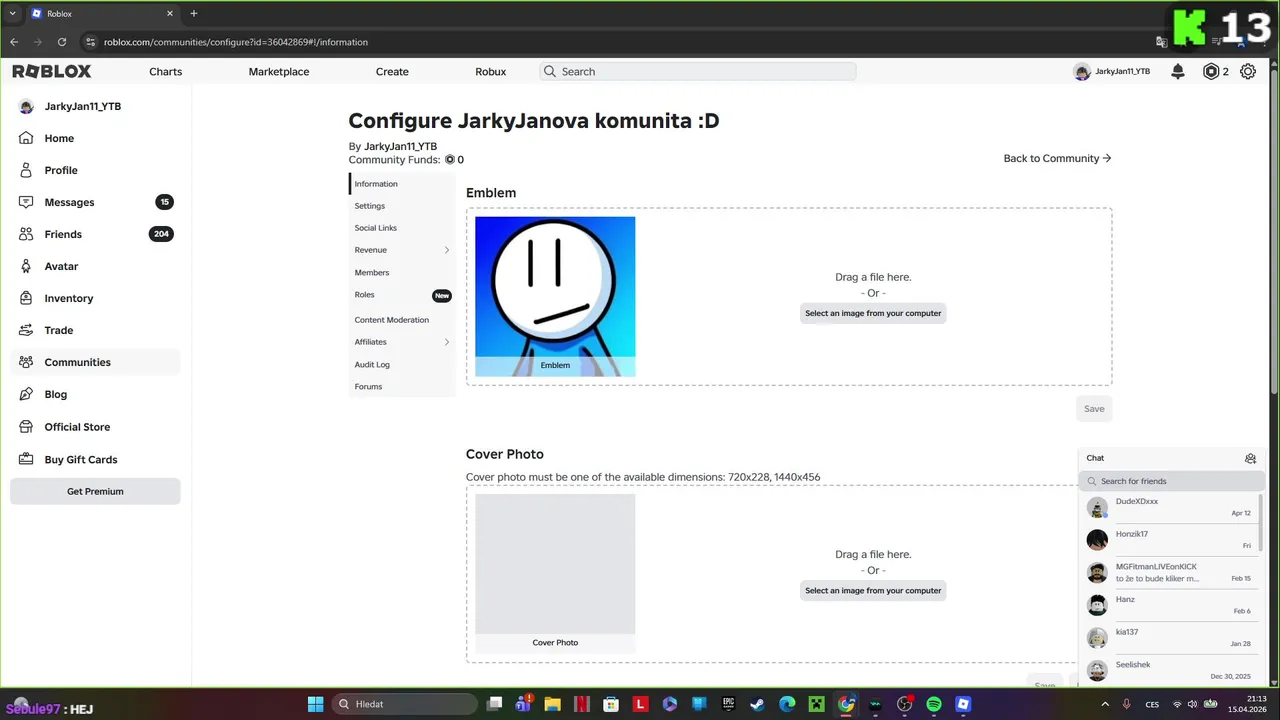The width and height of the screenshot is (1280, 720).
Task: Select an emblem image from computer
Action: click(x=873, y=313)
